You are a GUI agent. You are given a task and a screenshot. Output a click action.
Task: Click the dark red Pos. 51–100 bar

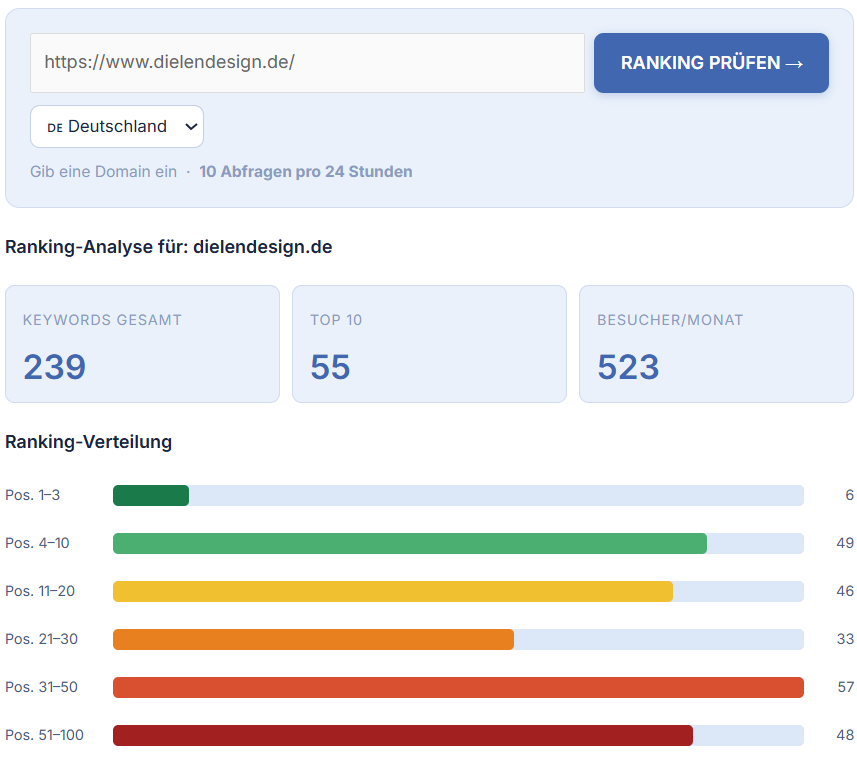point(403,735)
